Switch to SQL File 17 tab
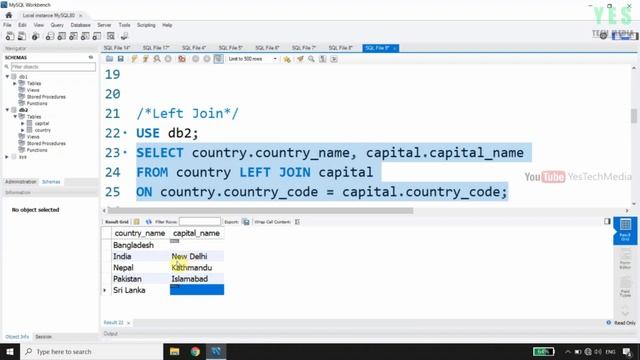 point(156,48)
